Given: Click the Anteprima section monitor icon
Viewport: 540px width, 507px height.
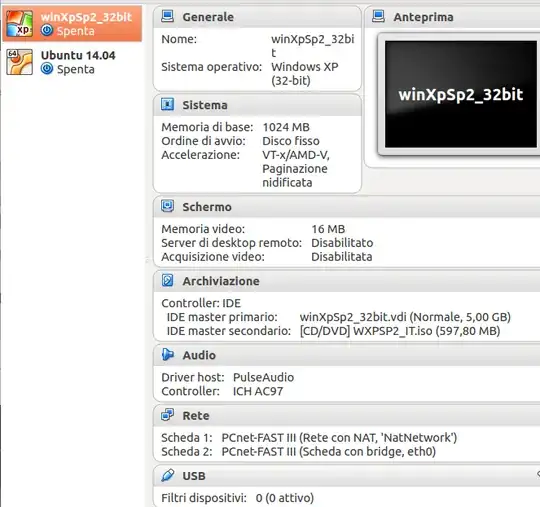Looking at the screenshot, I should (378, 16).
